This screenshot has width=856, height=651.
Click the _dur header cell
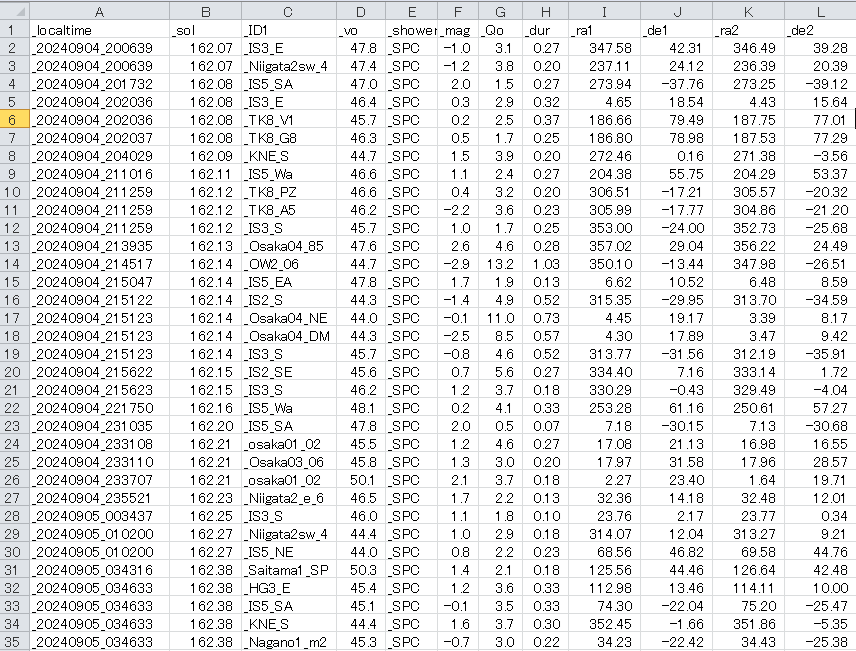[546, 29]
